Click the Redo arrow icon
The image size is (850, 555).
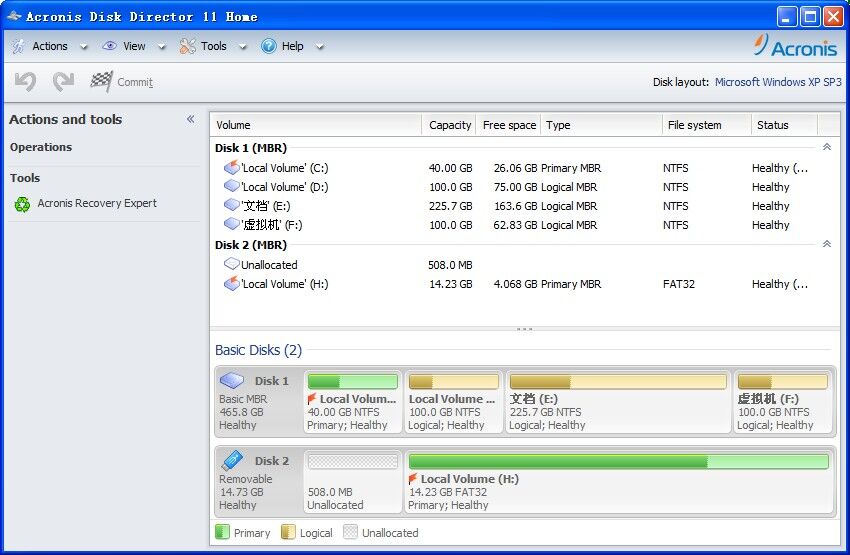tap(63, 82)
